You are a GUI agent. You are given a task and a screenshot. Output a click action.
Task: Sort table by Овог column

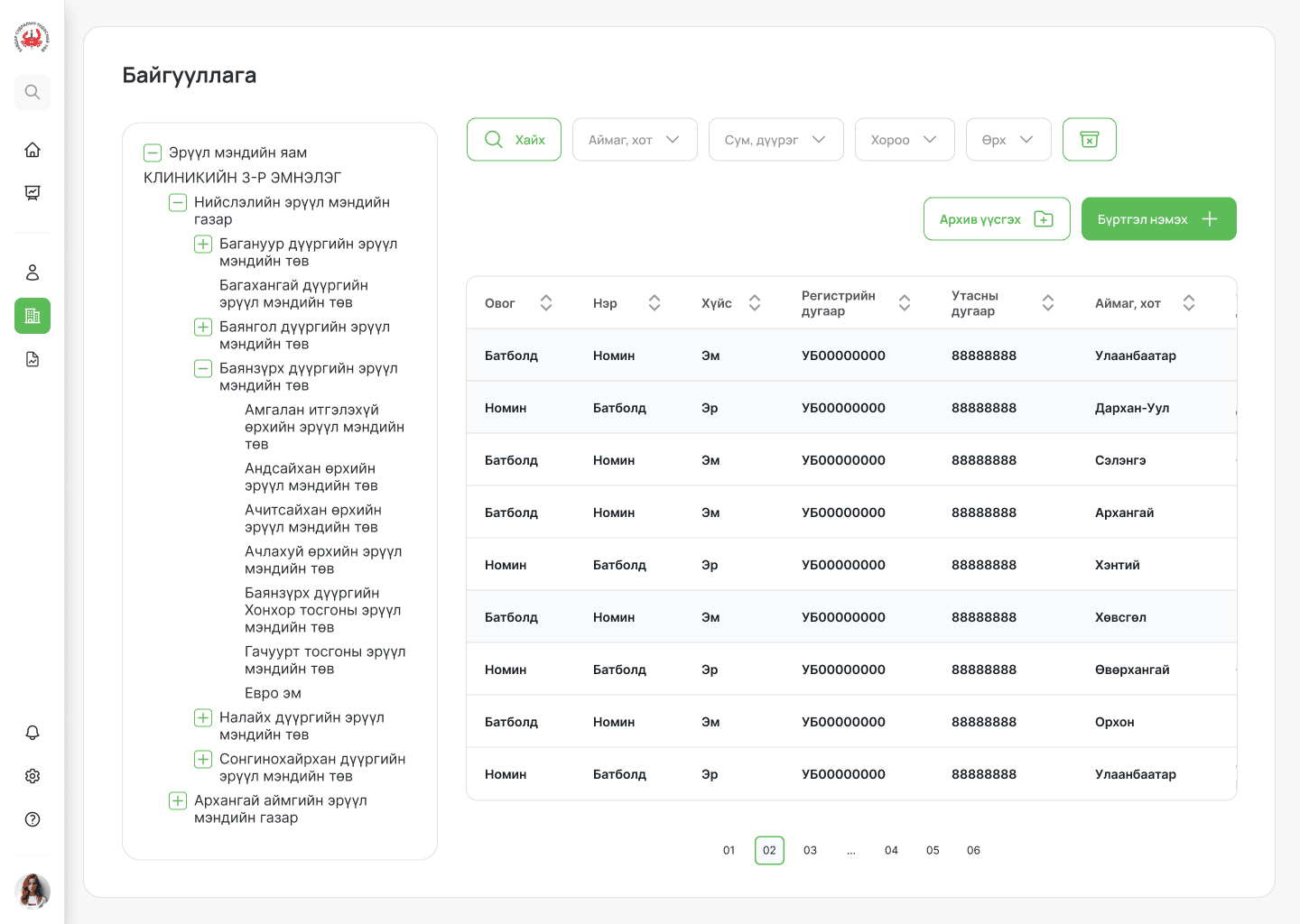(546, 303)
